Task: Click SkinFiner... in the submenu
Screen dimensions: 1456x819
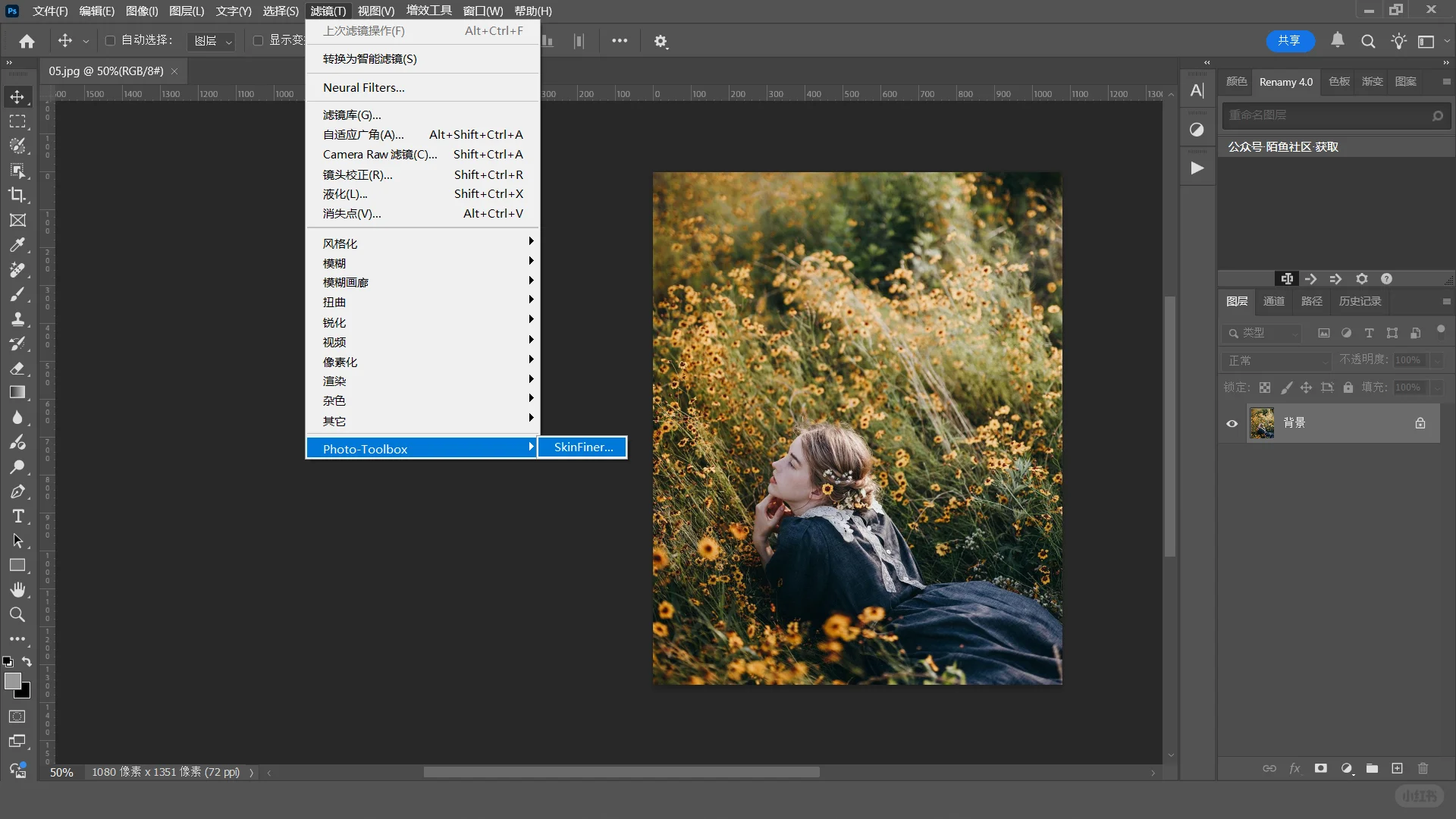Action: click(582, 447)
